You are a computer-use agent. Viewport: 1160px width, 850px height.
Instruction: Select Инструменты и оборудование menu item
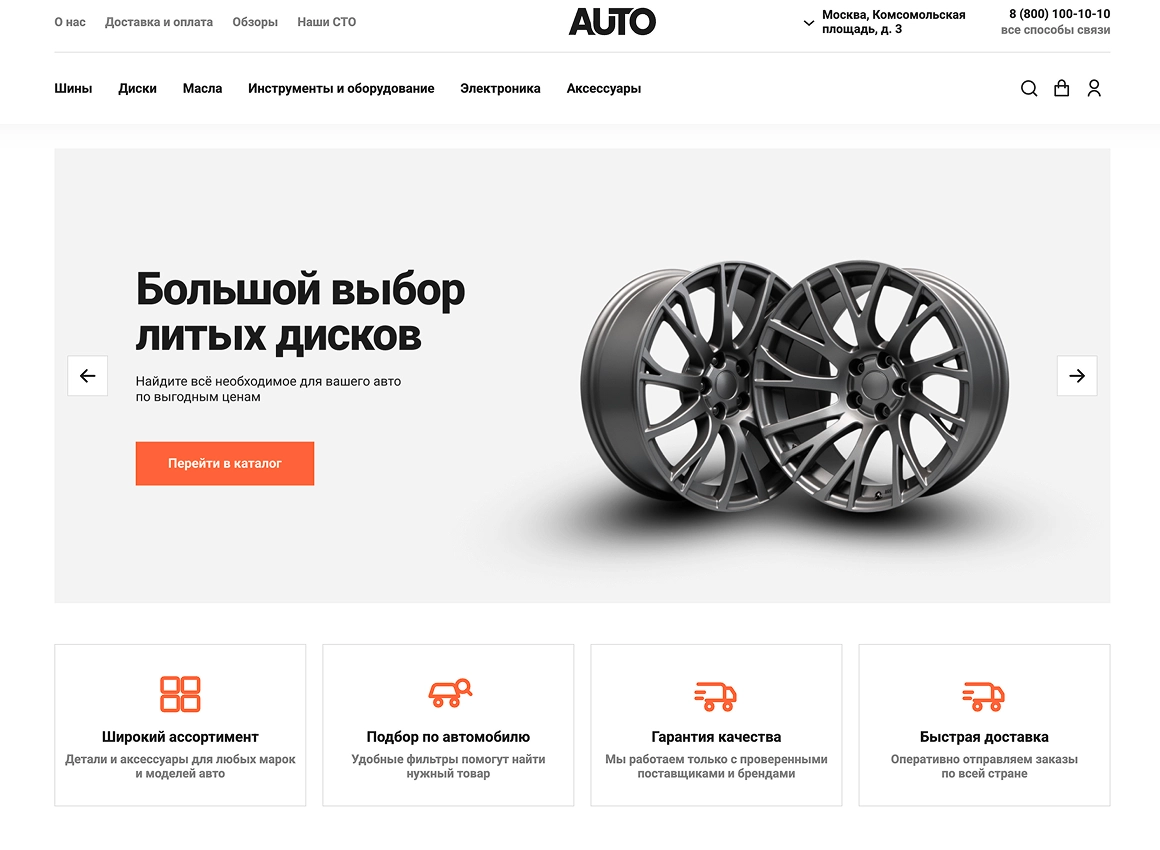pos(341,89)
